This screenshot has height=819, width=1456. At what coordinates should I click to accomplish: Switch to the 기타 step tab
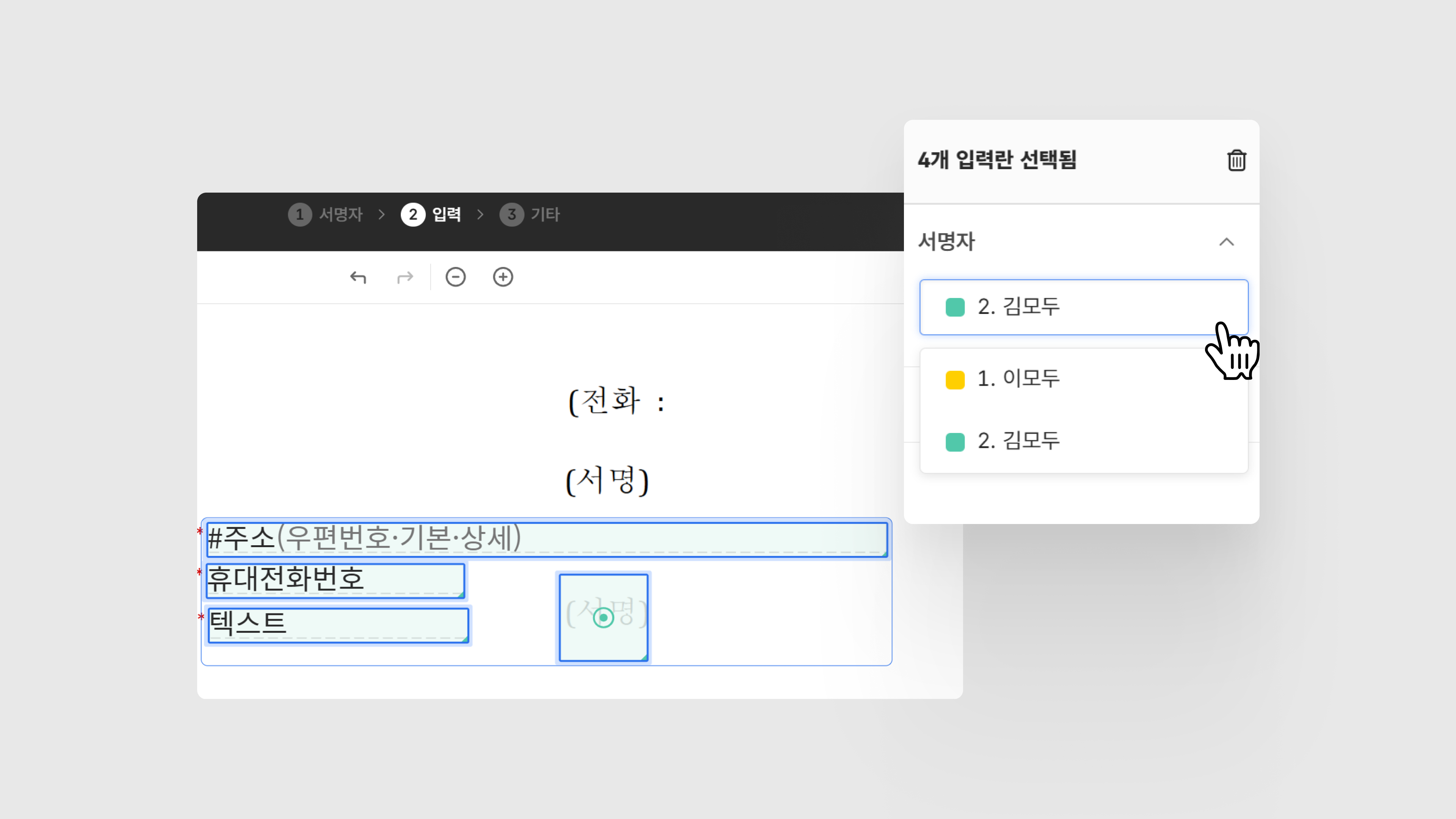pyautogui.click(x=545, y=215)
